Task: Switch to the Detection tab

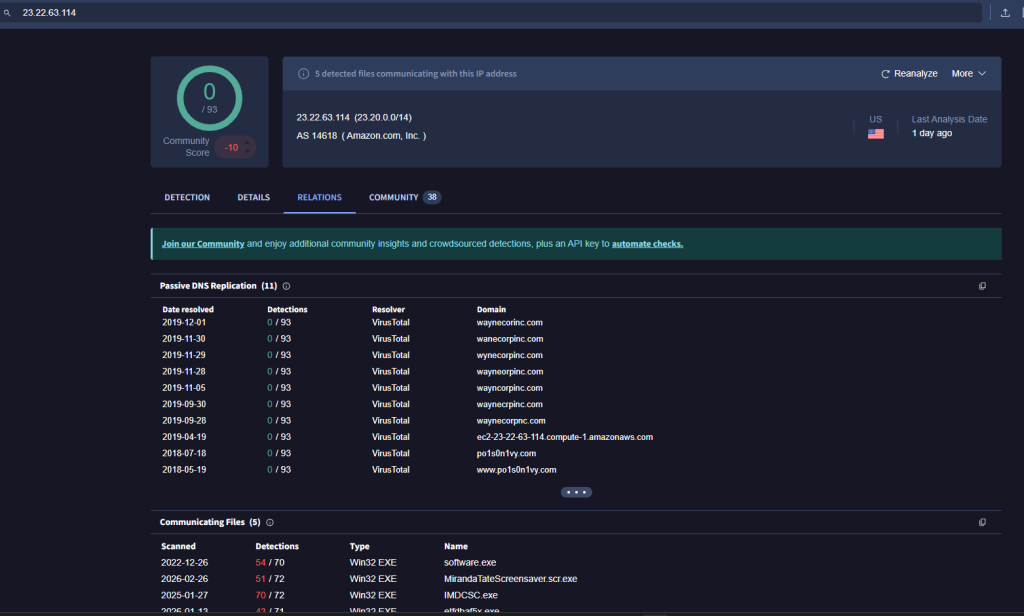Action: (187, 198)
